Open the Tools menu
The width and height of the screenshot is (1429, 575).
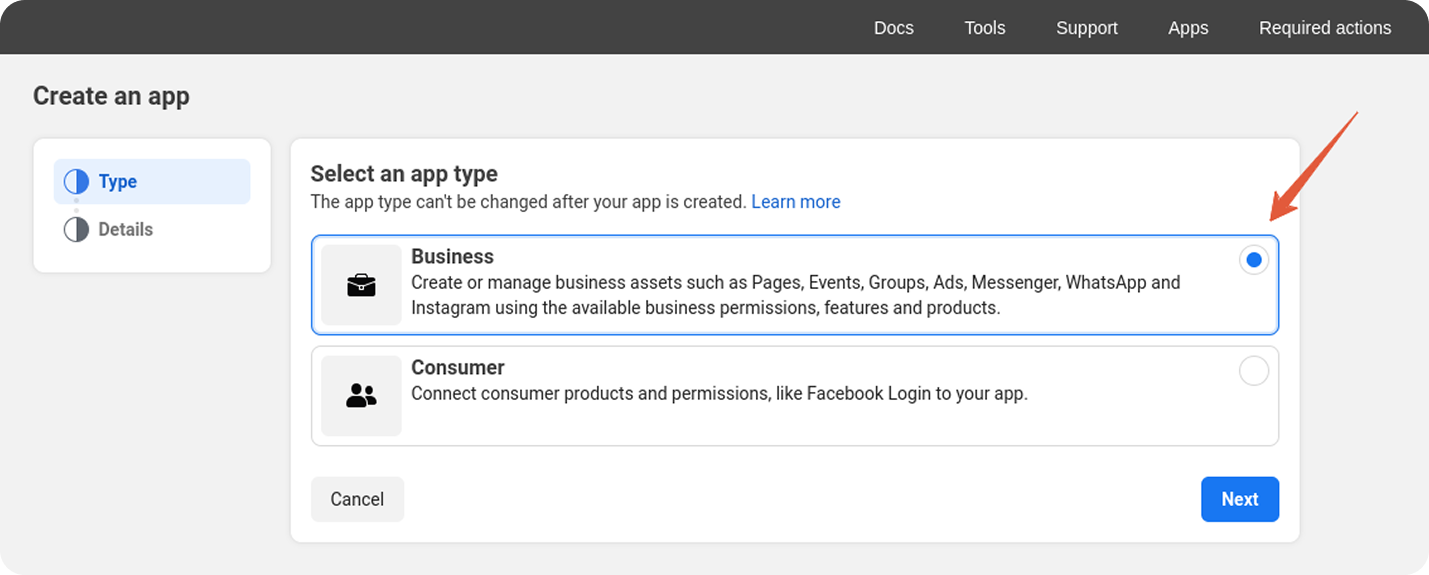[x=985, y=28]
